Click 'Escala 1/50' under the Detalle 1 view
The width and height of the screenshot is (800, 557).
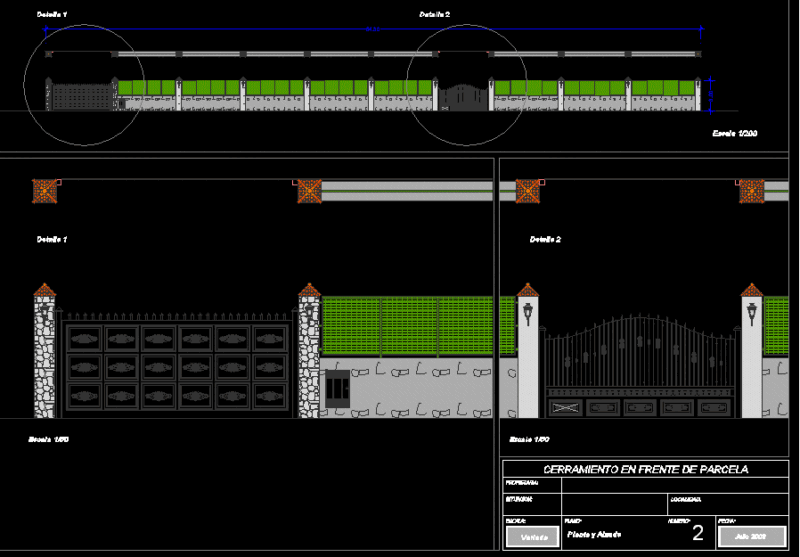coord(48,439)
